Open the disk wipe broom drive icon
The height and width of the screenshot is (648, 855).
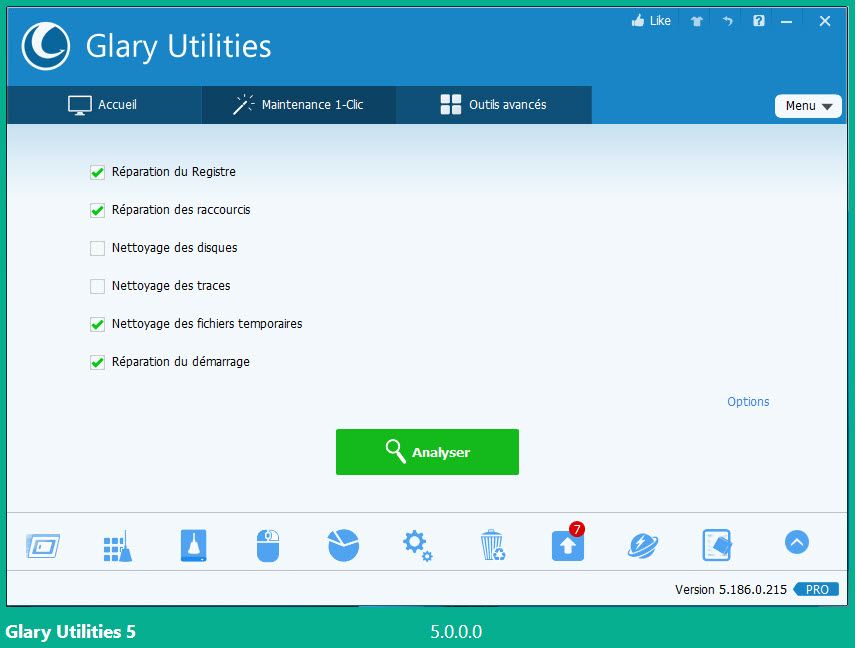(x=194, y=545)
